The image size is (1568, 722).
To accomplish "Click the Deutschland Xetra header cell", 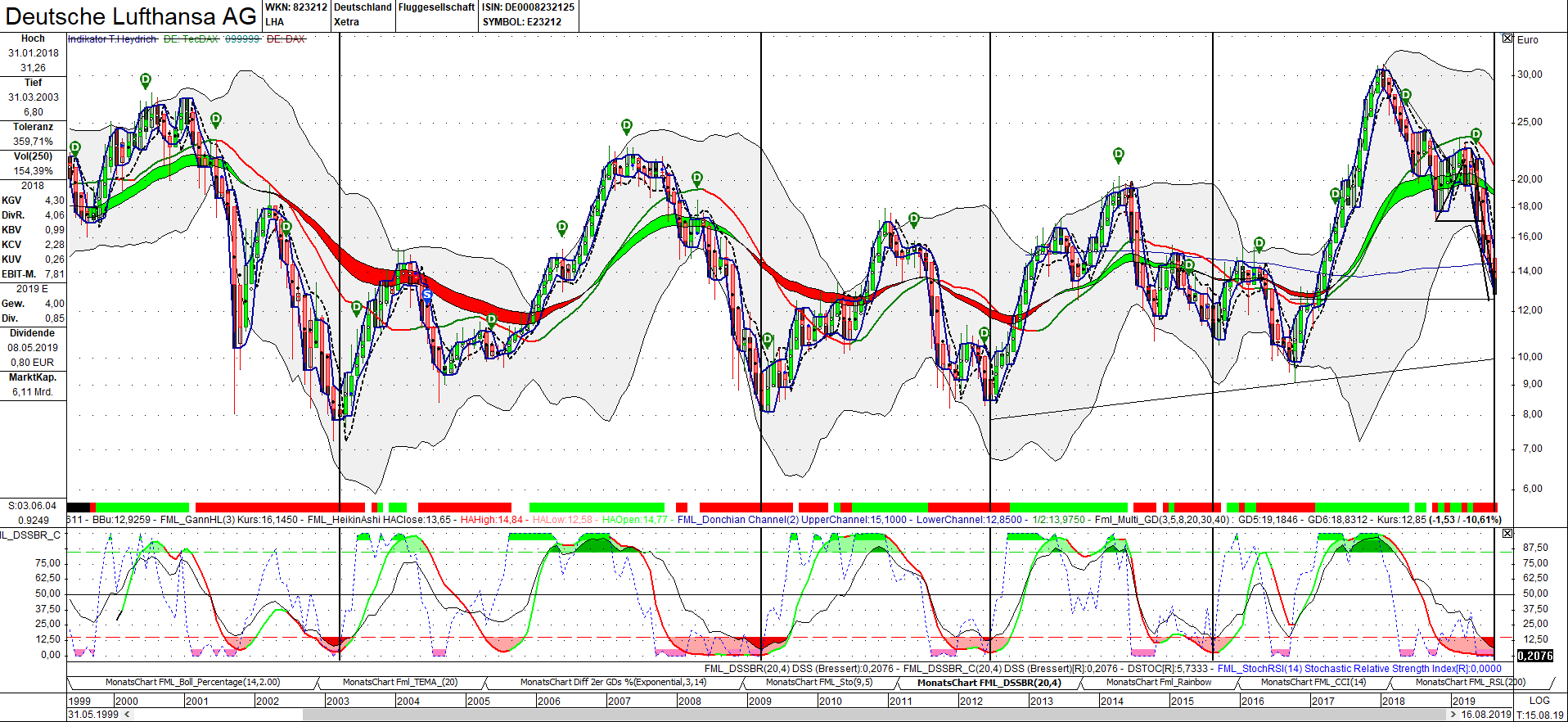I will pyautogui.click(x=363, y=15).
